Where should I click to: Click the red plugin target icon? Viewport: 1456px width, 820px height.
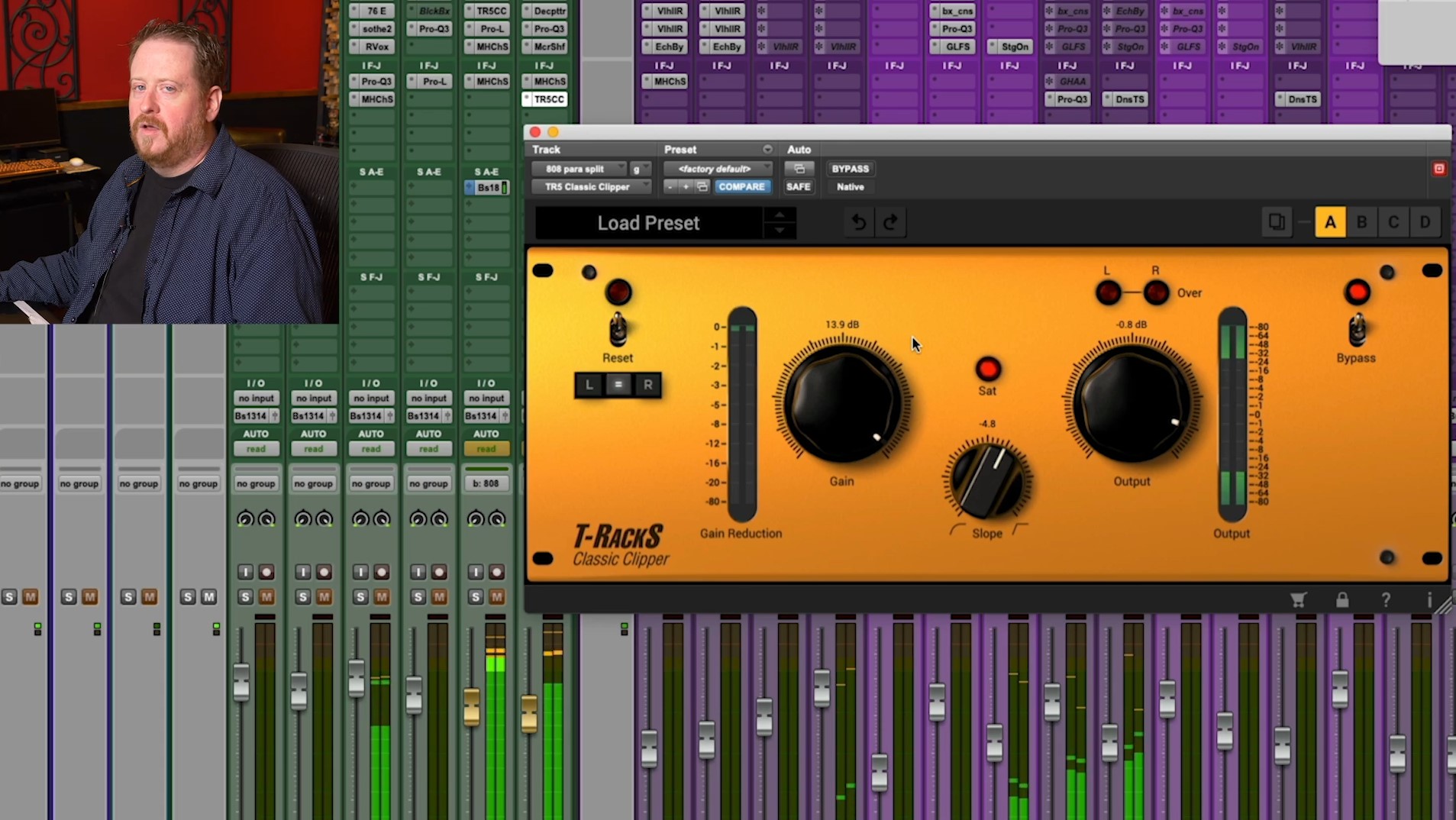click(x=1439, y=169)
